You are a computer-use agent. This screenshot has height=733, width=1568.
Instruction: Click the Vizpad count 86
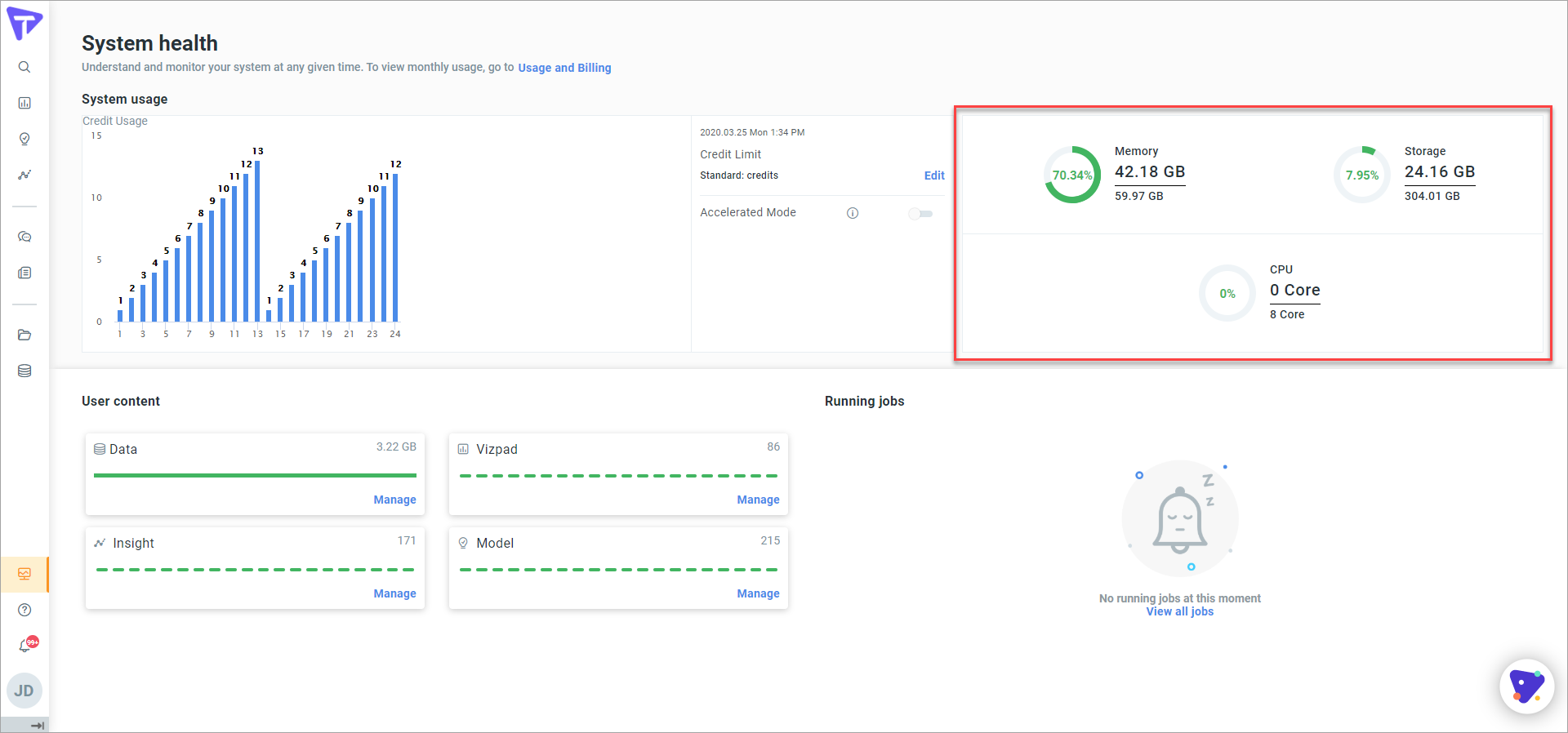773,446
